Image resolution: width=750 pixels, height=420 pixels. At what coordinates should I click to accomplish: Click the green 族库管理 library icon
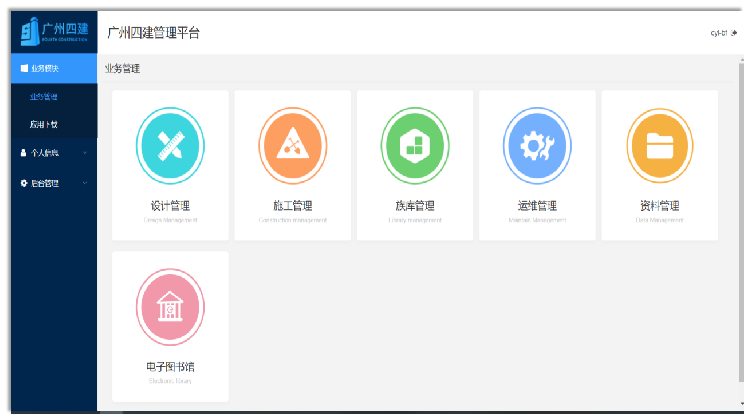pyautogui.click(x=415, y=145)
